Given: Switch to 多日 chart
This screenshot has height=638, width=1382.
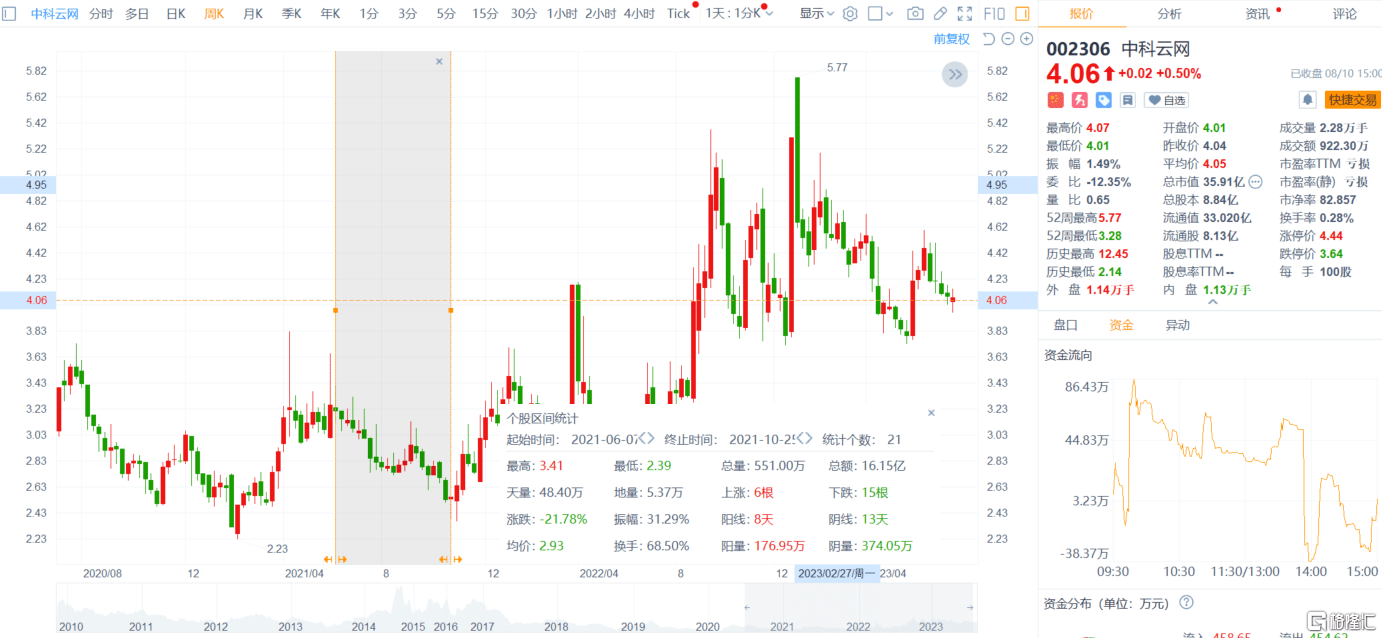Looking at the screenshot, I should (x=137, y=14).
